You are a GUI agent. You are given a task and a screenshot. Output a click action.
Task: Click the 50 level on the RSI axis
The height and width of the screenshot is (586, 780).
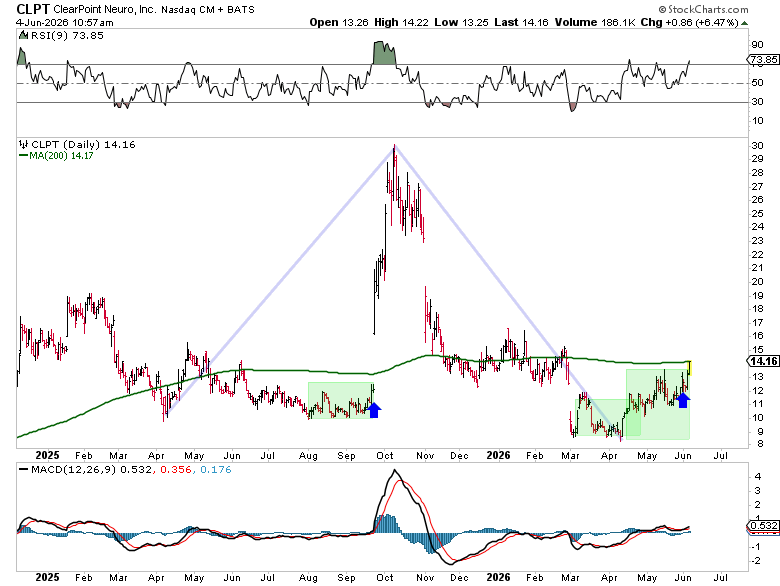757,83
